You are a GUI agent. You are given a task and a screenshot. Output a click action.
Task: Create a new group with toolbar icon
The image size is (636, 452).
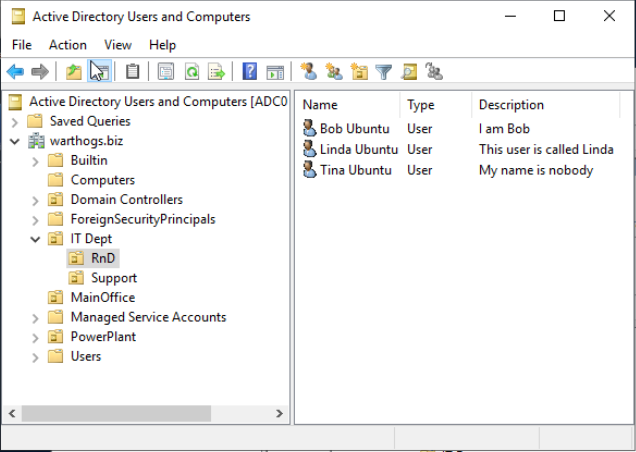pyautogui.click(x=334, y=71)
